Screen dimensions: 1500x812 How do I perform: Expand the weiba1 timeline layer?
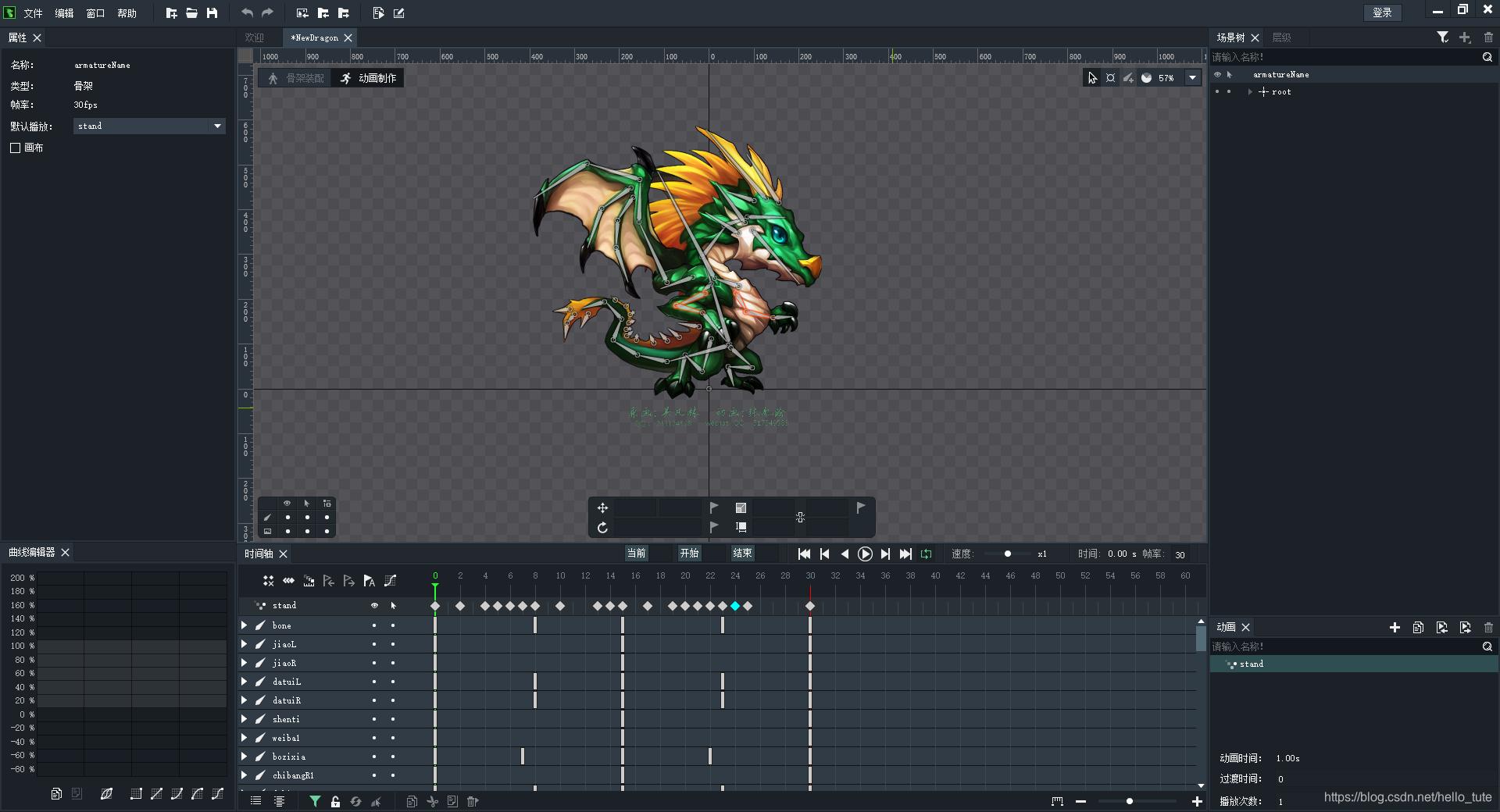(x=244, y=738)
